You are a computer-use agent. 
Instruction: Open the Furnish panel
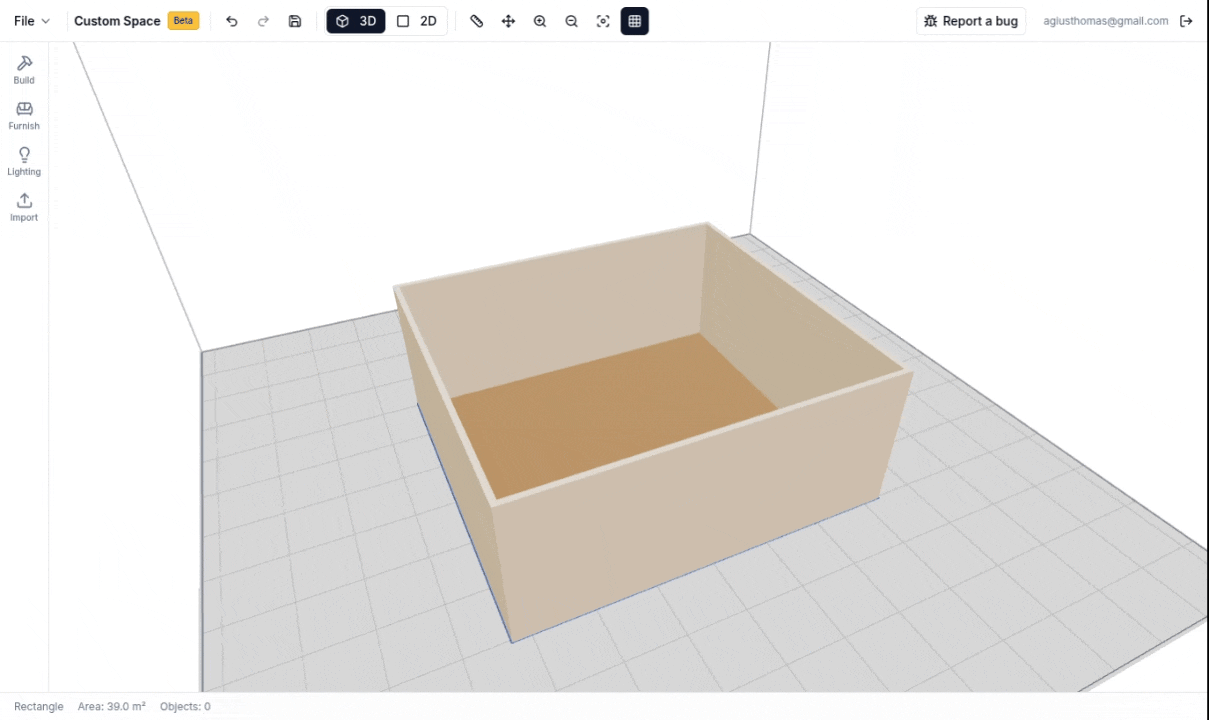[24, 116]
